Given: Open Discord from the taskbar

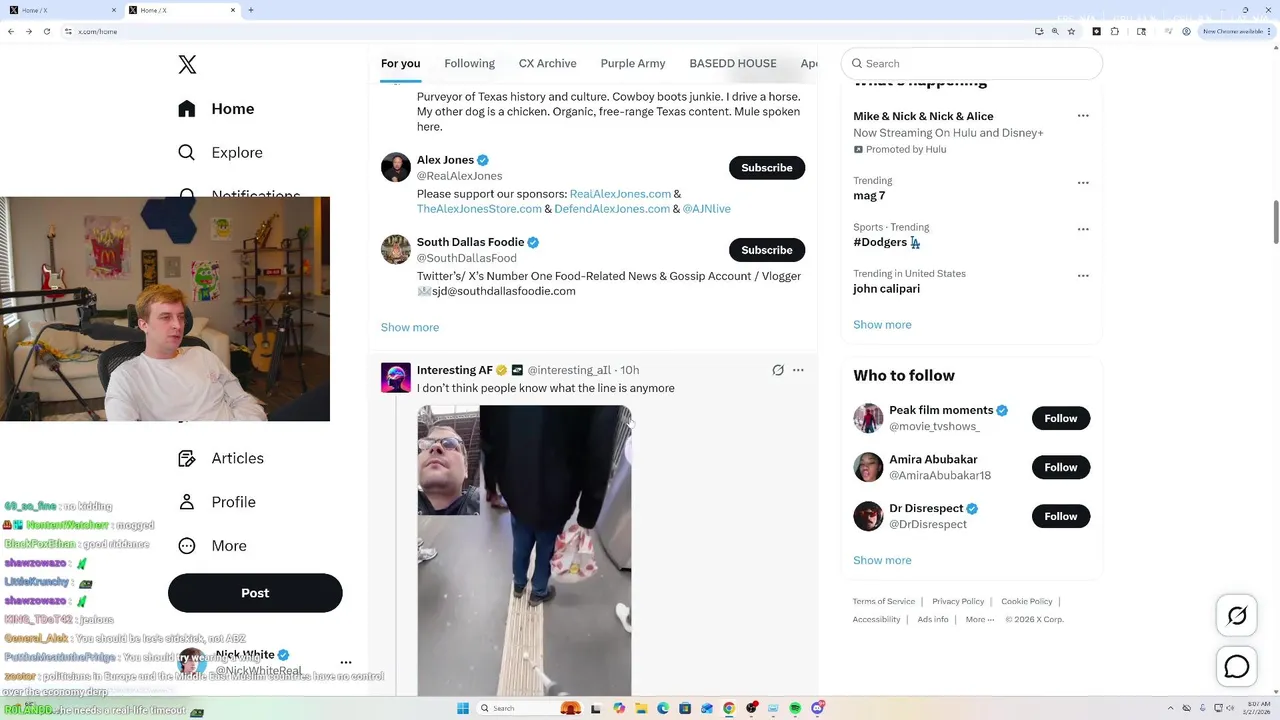Looking at the screenshot, I should point(818,708).
